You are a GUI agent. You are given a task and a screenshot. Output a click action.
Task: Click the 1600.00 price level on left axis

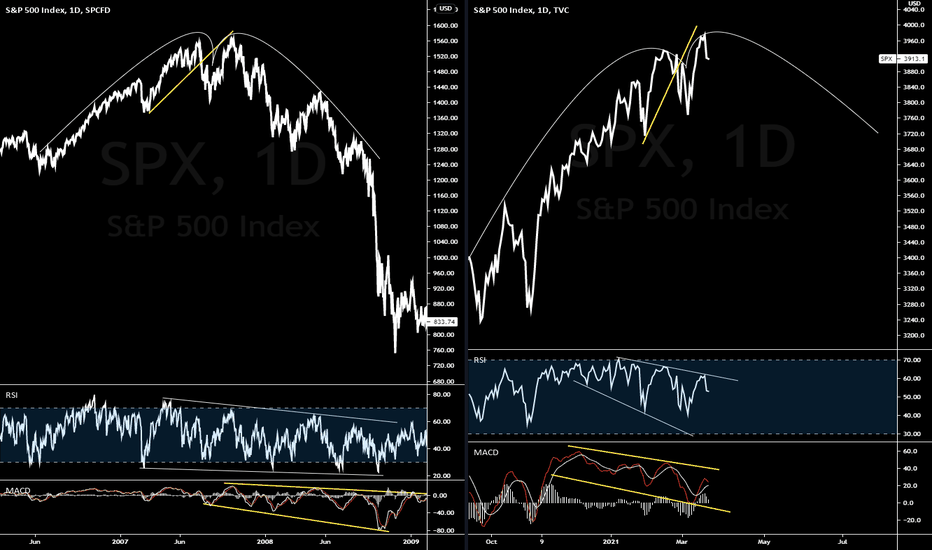coord(446,26)
